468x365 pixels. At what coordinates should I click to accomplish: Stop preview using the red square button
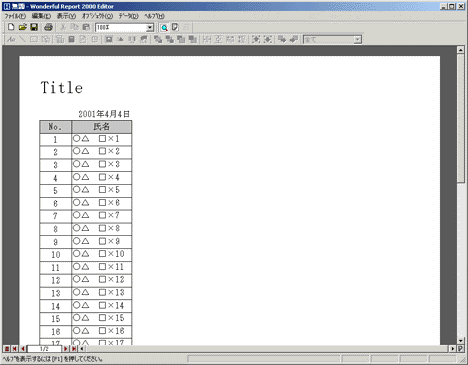tap(7, 349)
